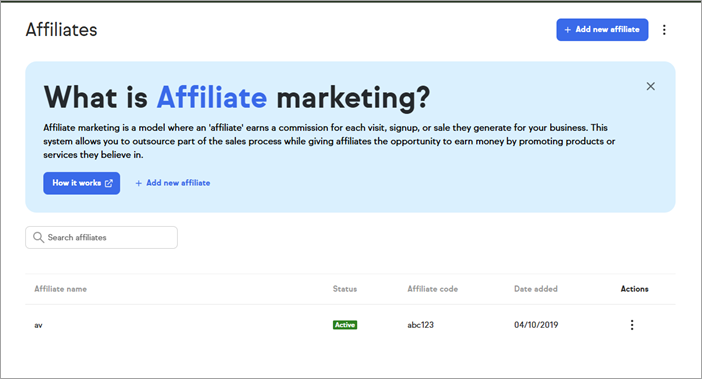The image size is (702, 379).
Task: Select the affiliate name av
Action: [x=39, y=325]
